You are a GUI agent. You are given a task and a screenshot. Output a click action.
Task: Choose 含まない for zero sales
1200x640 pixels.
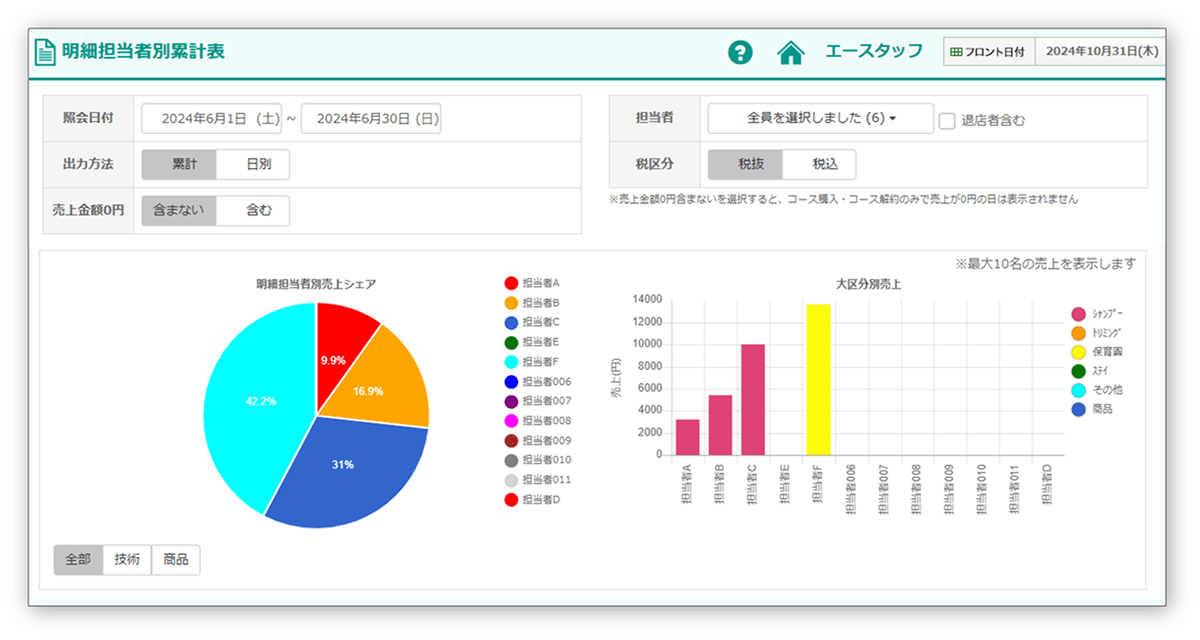click(x=179, y=211)
